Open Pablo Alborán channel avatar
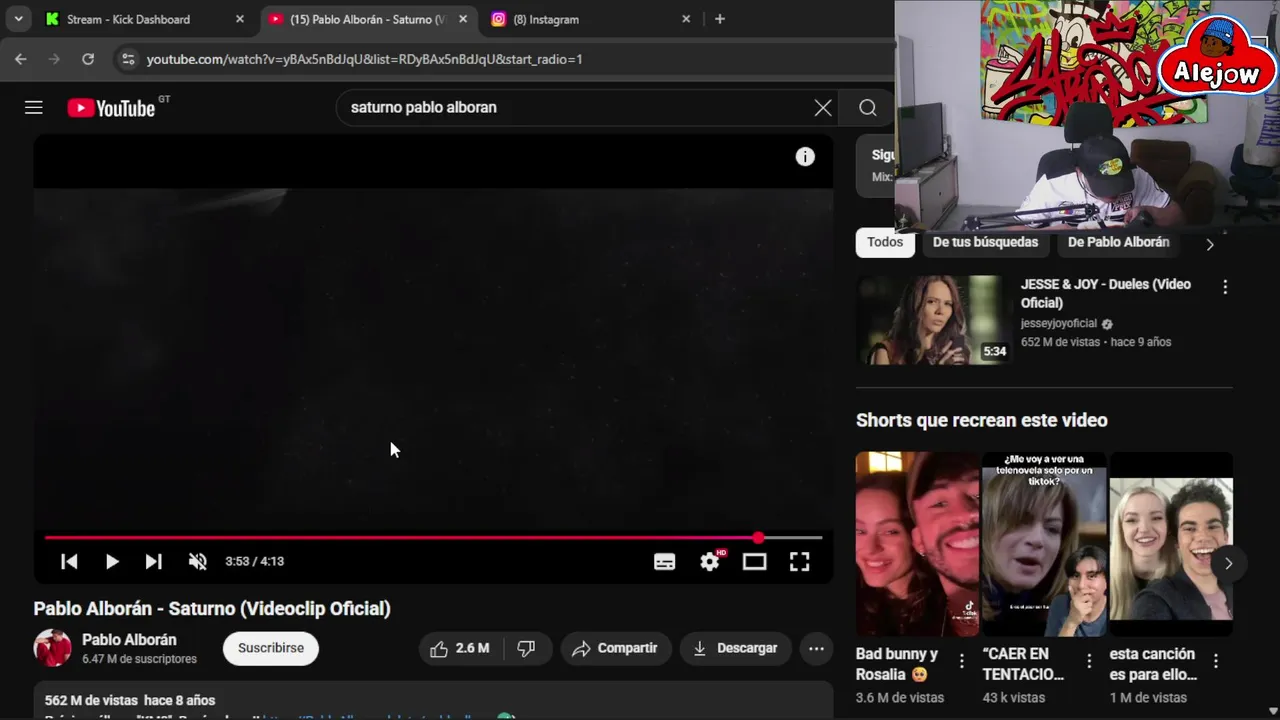The width and height of the screenshot is (1280, 720). tap(52, 649)
